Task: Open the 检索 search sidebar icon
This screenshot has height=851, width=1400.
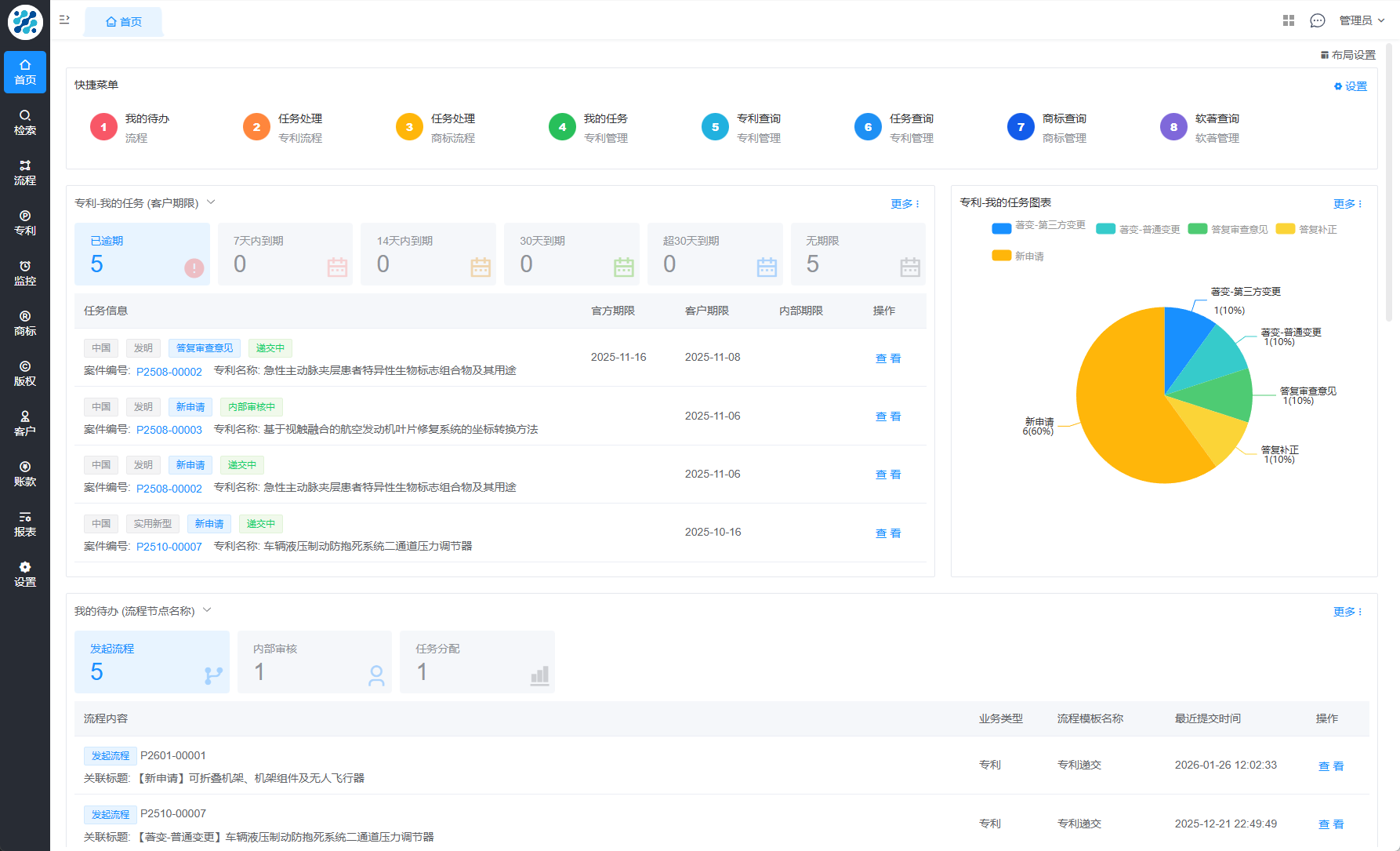Action: point(25,122)
